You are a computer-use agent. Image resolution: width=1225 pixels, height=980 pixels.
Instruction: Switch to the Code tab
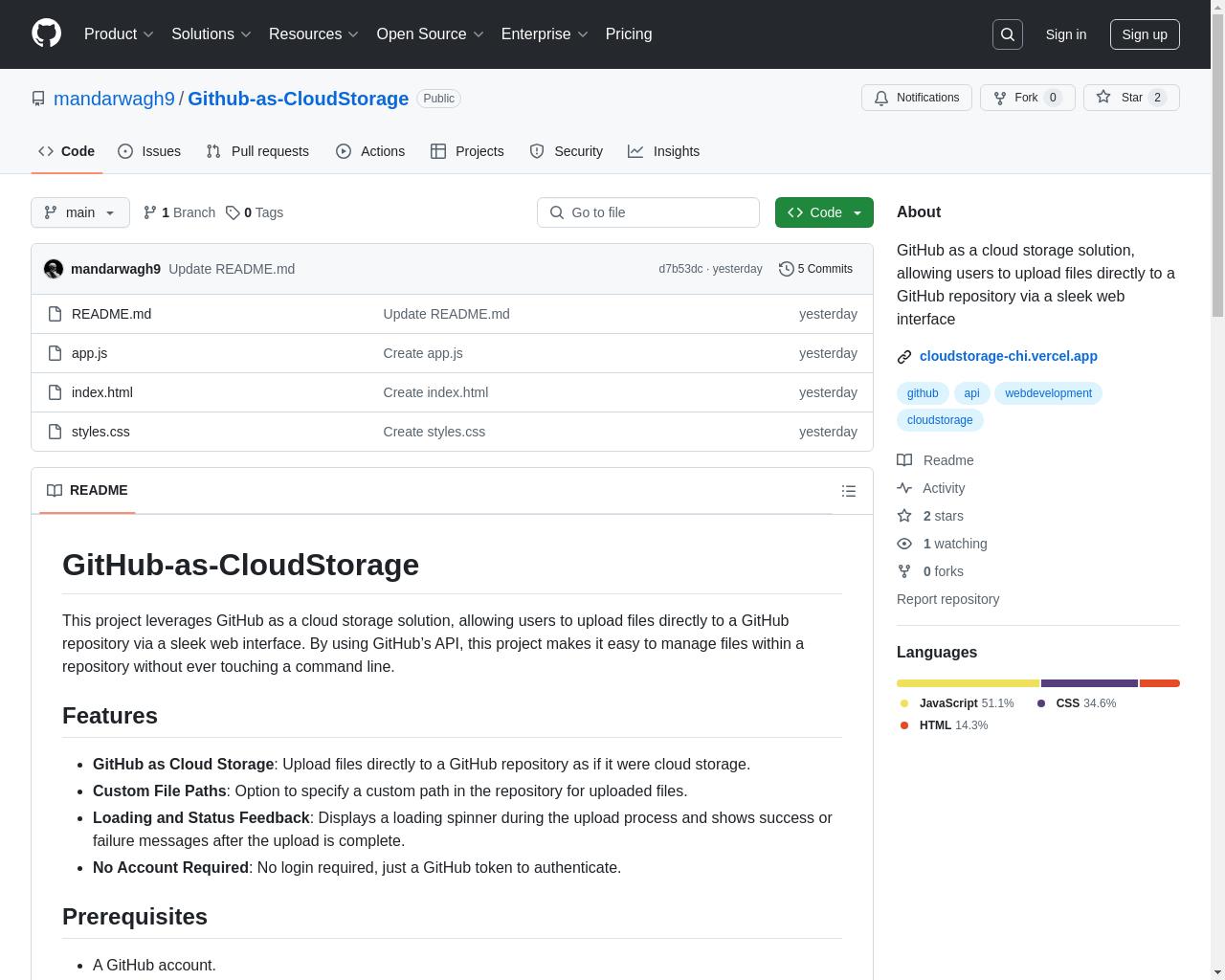click(x=66, y=151)
